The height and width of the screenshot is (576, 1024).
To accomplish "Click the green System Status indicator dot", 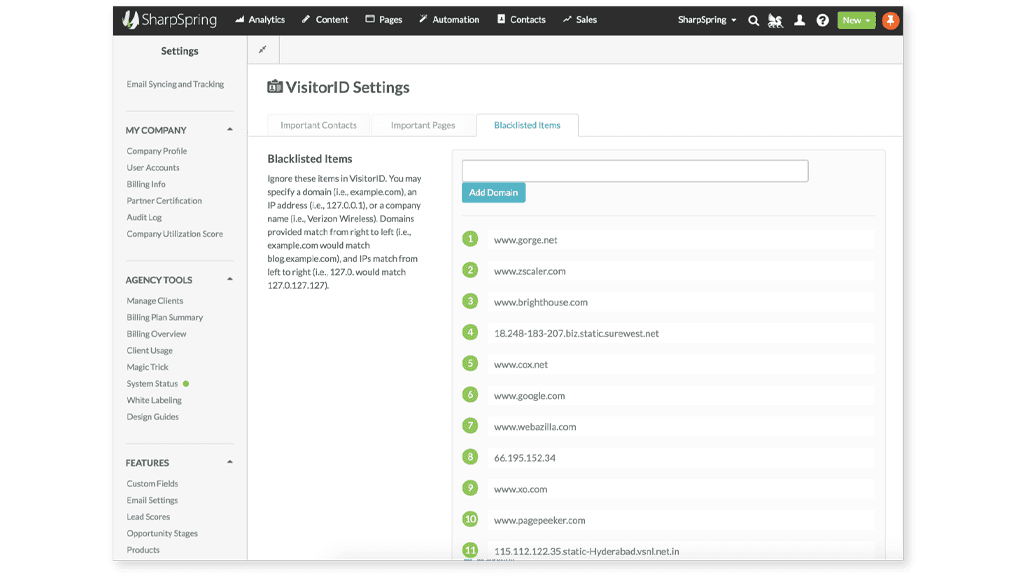I will click(185, 384).
